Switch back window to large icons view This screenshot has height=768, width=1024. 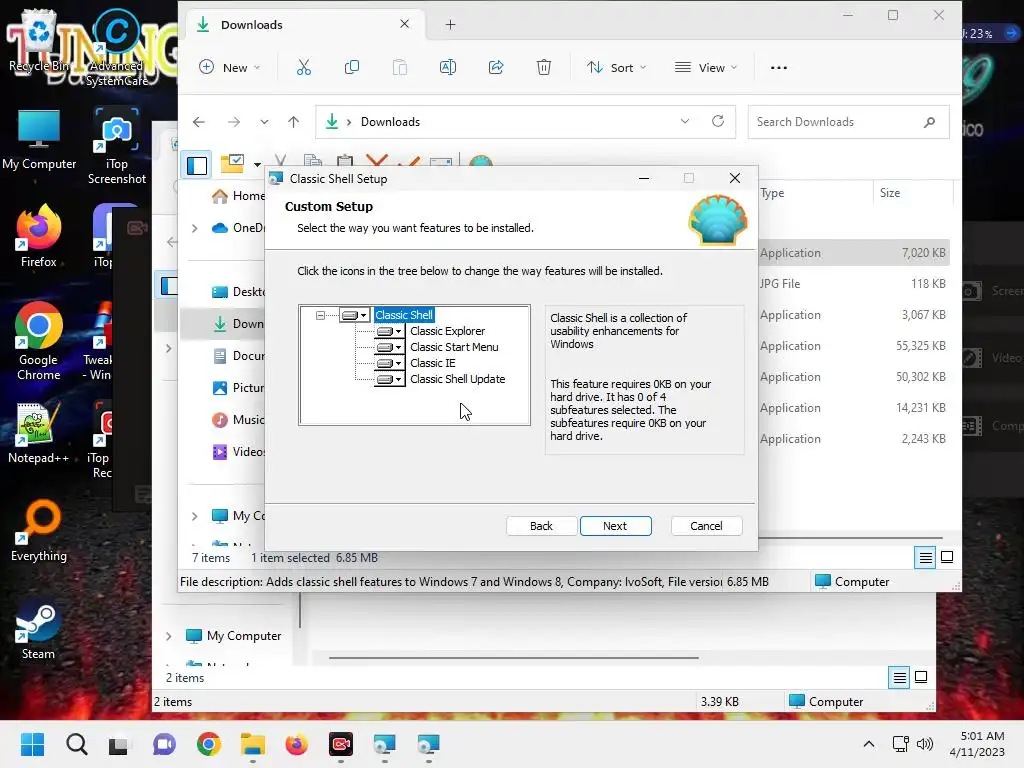click(x=921, y=677)
